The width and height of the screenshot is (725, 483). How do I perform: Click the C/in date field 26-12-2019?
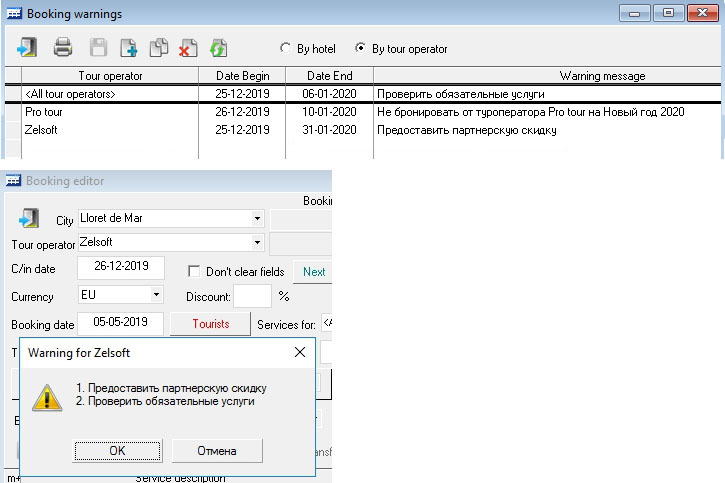[x=121, y=267]
